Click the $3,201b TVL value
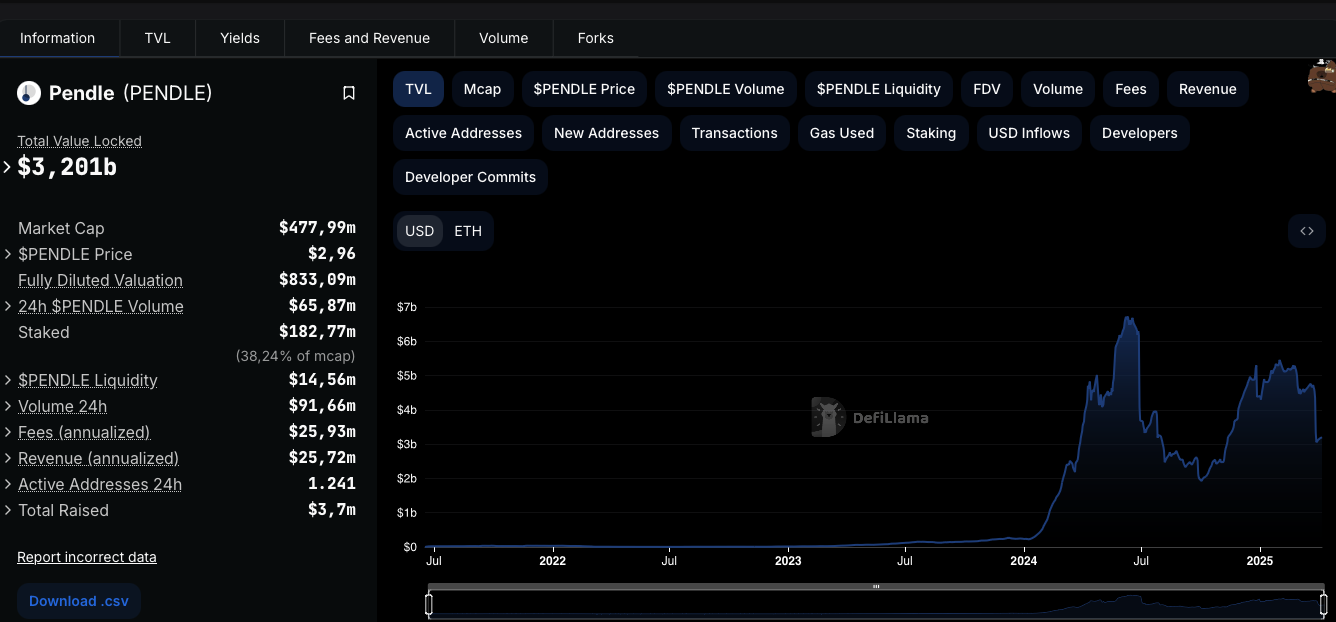This screenshot has width=1336, height=622. (x=67, y=167)
